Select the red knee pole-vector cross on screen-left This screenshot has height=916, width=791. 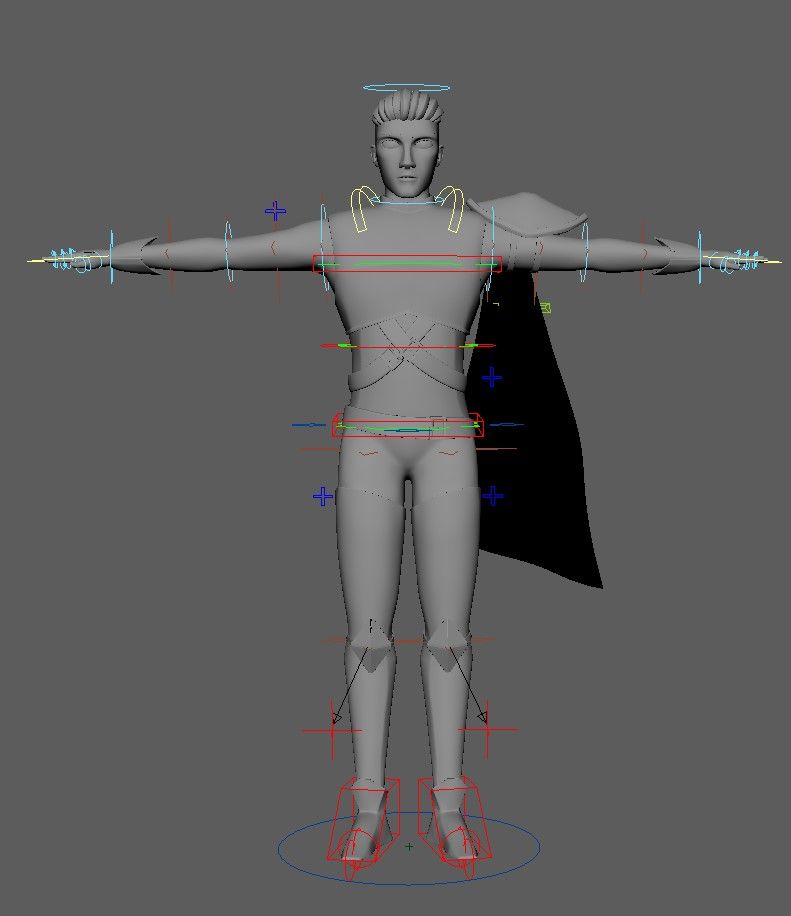(x=332, y=730)
